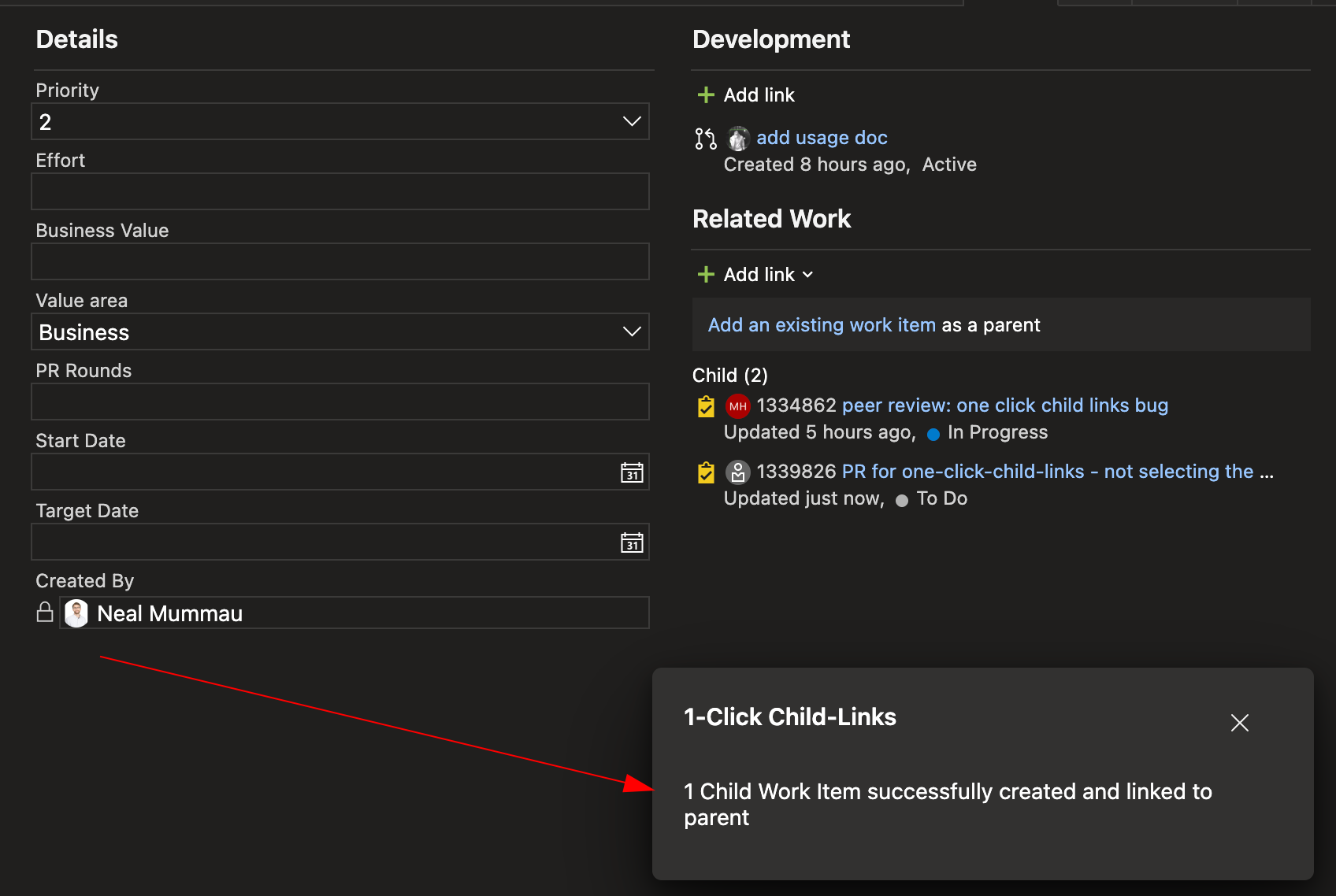Open the Value area dropdown
1336x896 pixels.
pyautogui.click(x=631, y=331)
